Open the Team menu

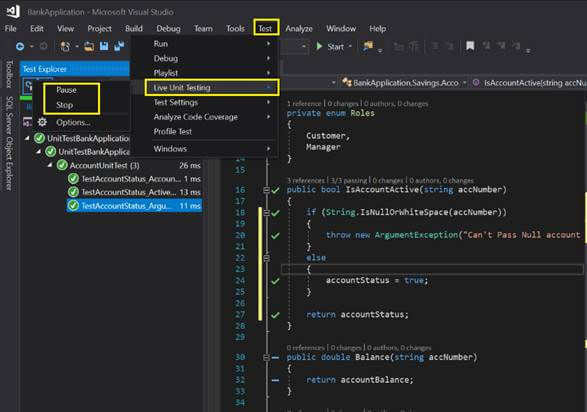click(x=203, y=28)
